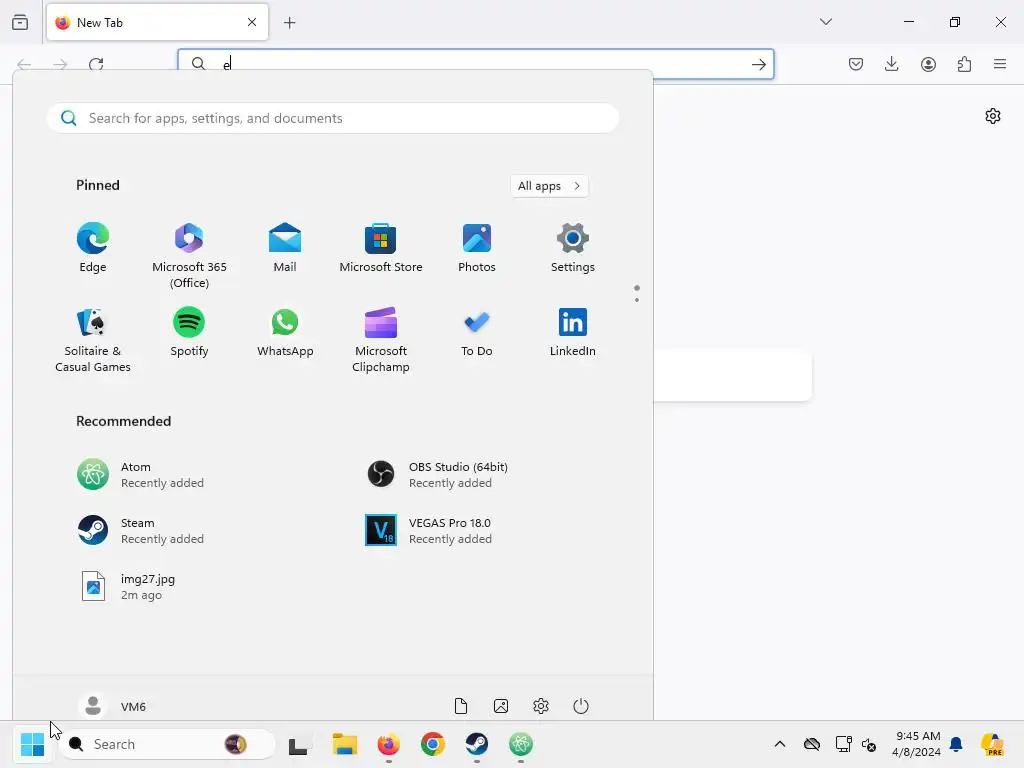Go to the next pinned apps page
The width and height of the screenshot is (1024, 768).
point(637,300)
